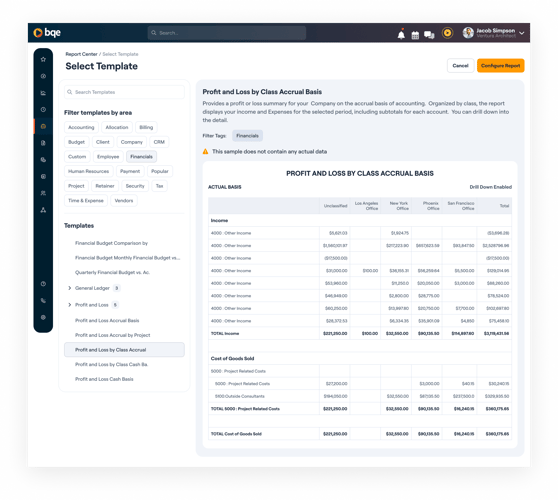Click the circular icon above the phone icon
This screenshot has width=558, height=500.
coord(43,284)
